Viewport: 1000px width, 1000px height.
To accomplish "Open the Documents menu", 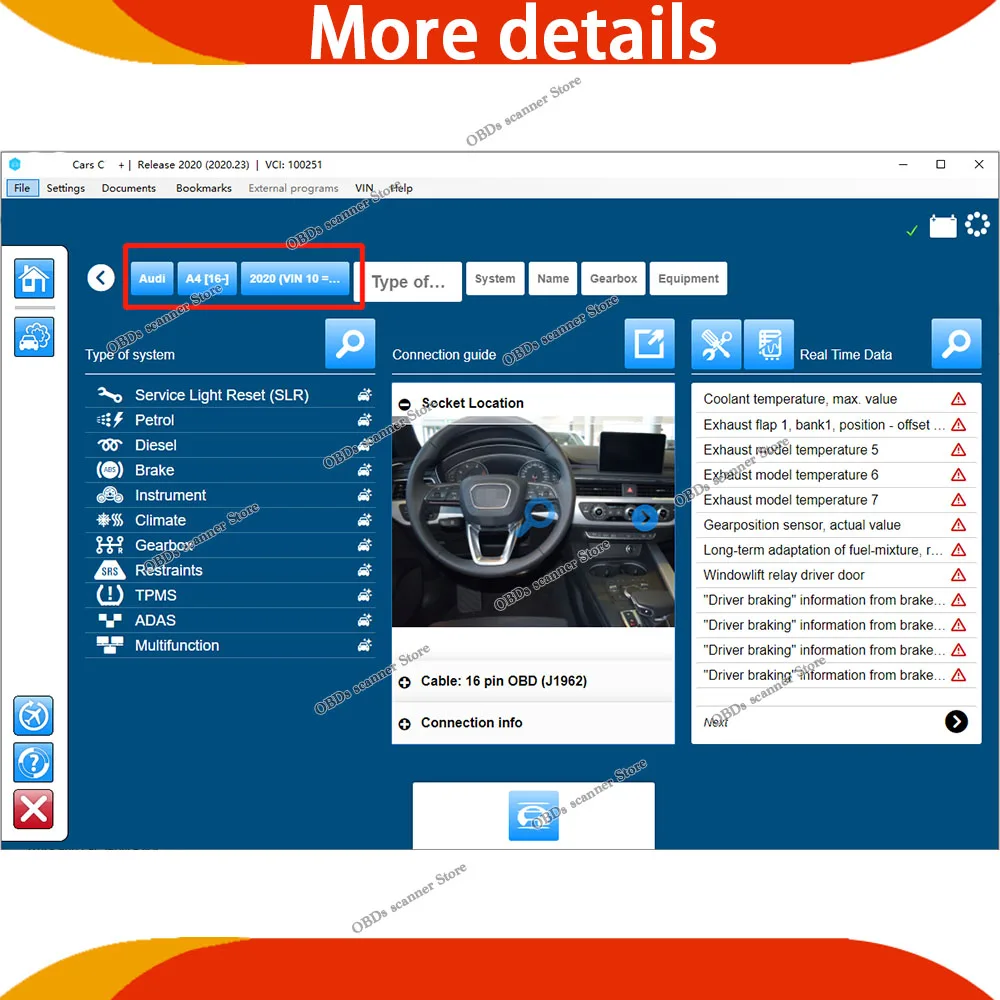I will (129, 188).
